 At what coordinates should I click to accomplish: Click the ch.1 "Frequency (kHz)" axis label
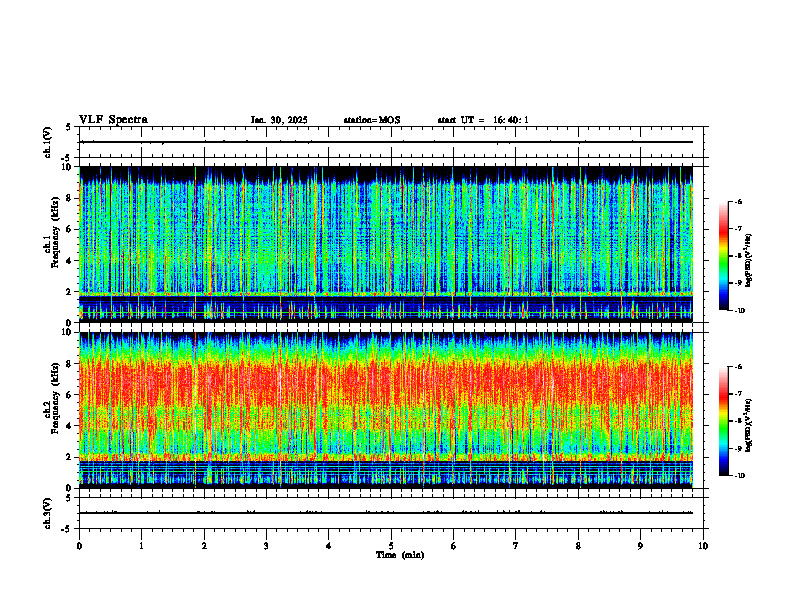(x=55, y=233)
